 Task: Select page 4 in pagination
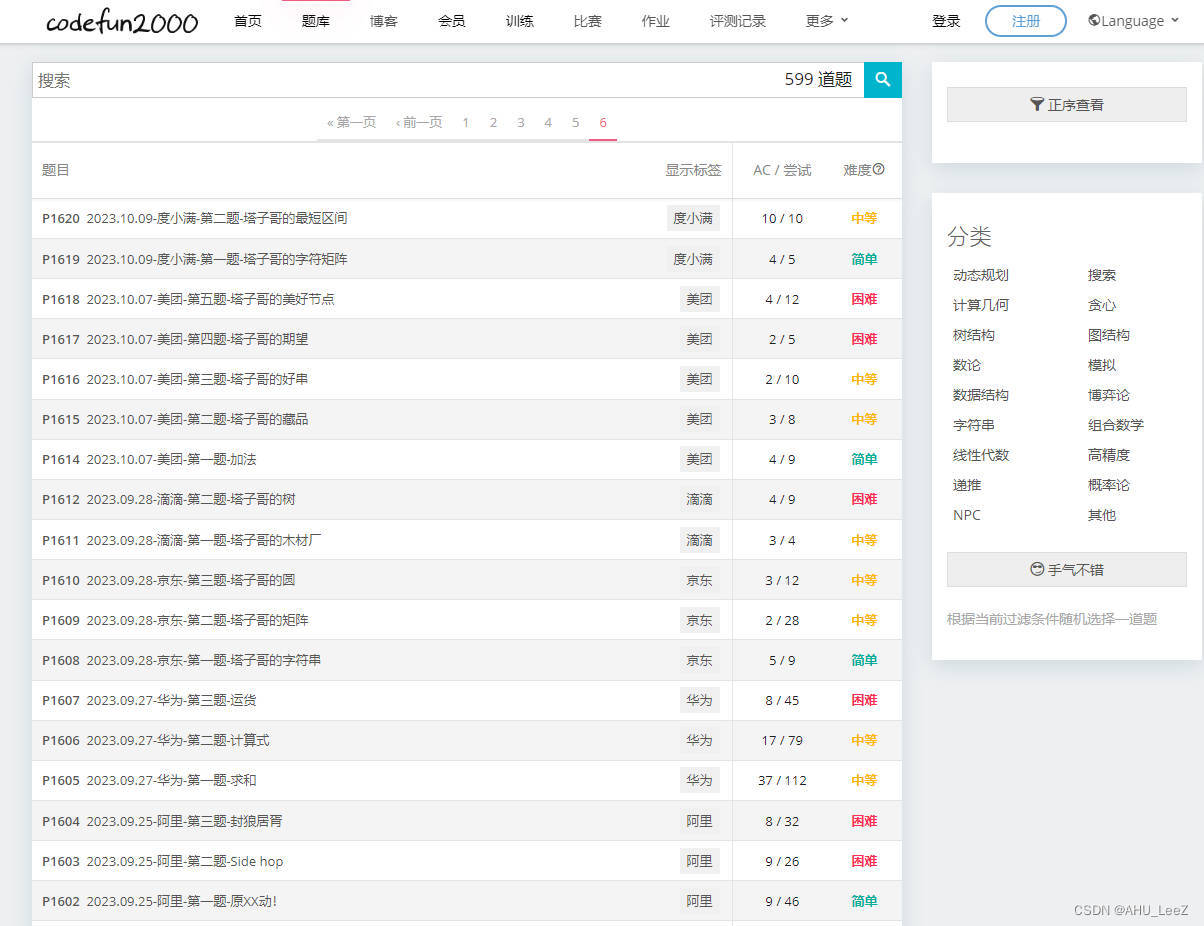(548, 122)
